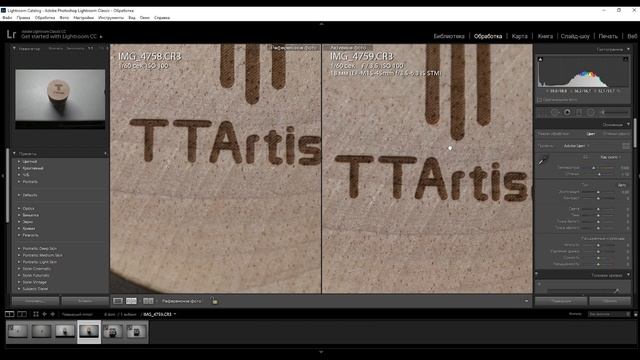
Task: Expand the Виньетка preset group
Action: (x=19, y=215)
